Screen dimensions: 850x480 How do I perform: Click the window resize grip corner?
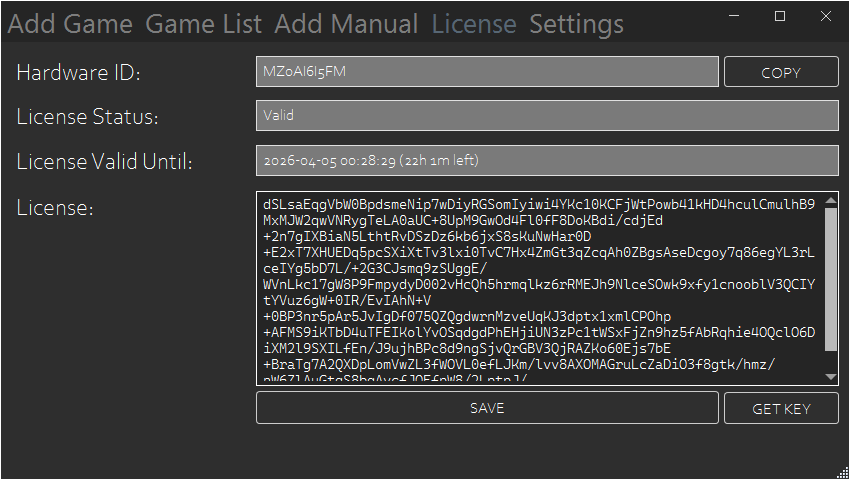[842, 472]
